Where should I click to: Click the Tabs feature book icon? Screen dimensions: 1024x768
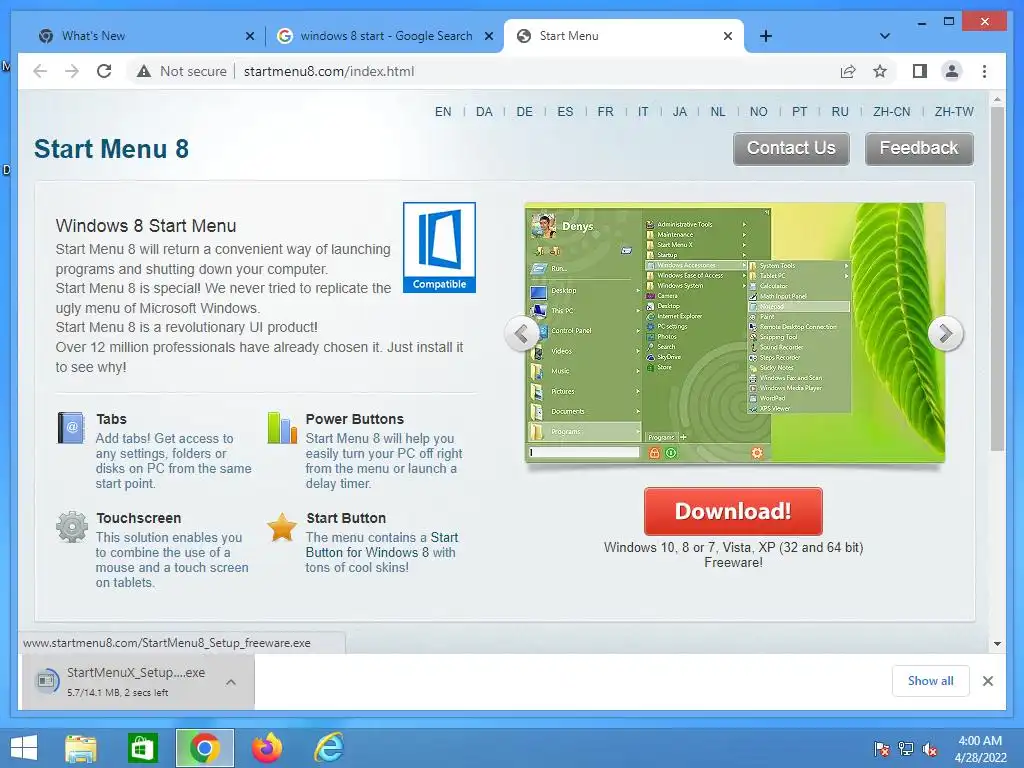(x=71, y=428)
